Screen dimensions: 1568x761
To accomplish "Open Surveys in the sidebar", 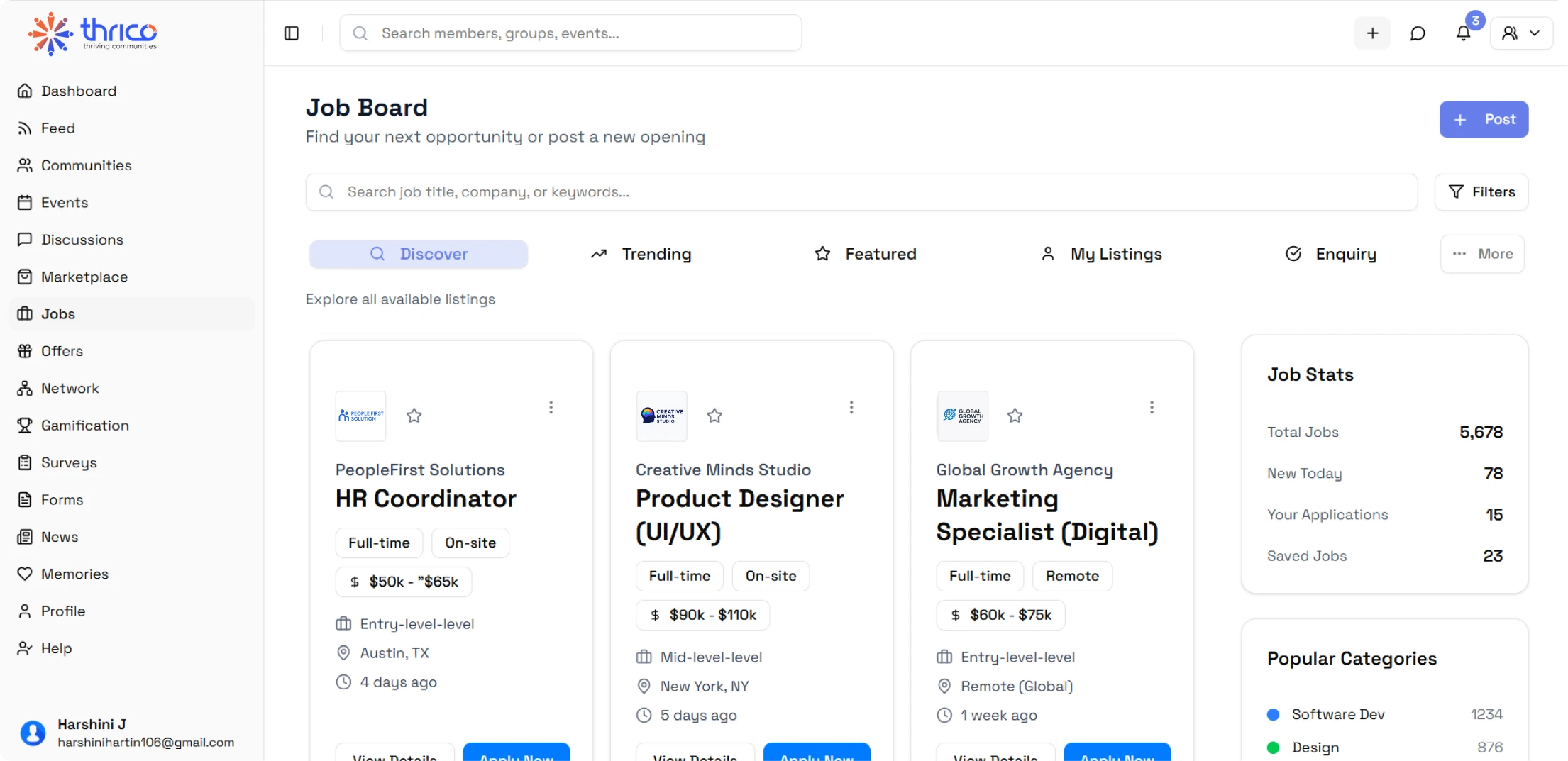I will [x=132, y=462].
